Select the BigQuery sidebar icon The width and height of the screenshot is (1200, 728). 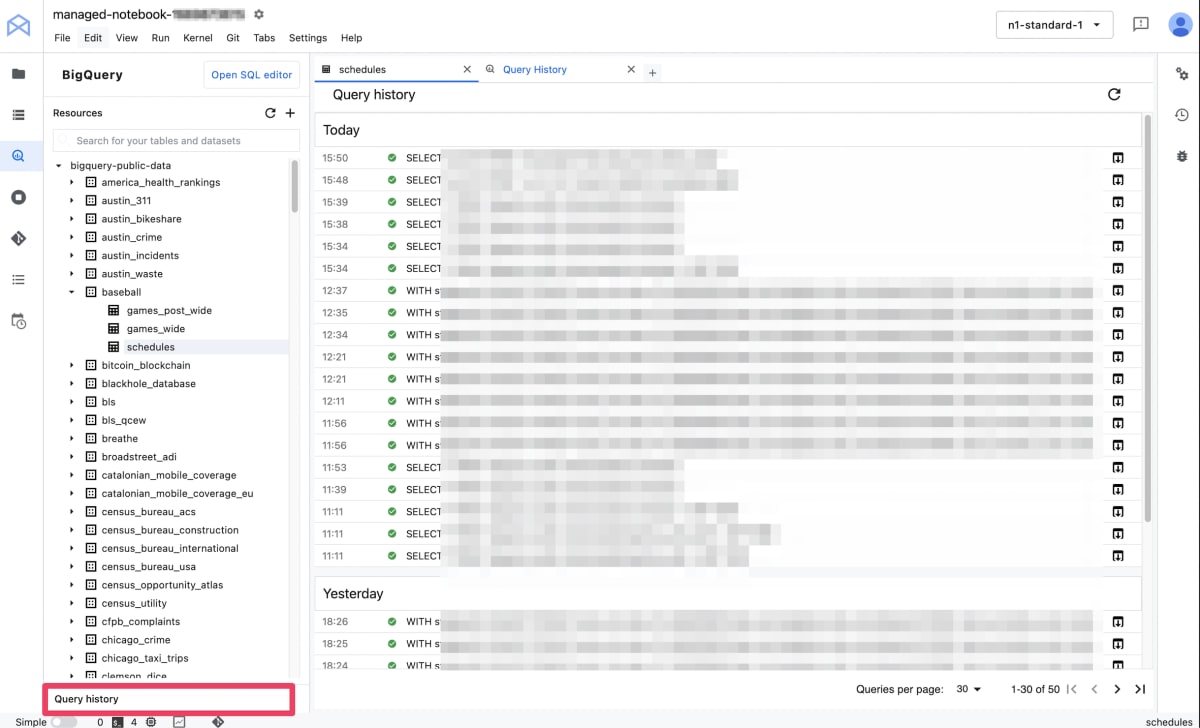(x=18, y=156)
